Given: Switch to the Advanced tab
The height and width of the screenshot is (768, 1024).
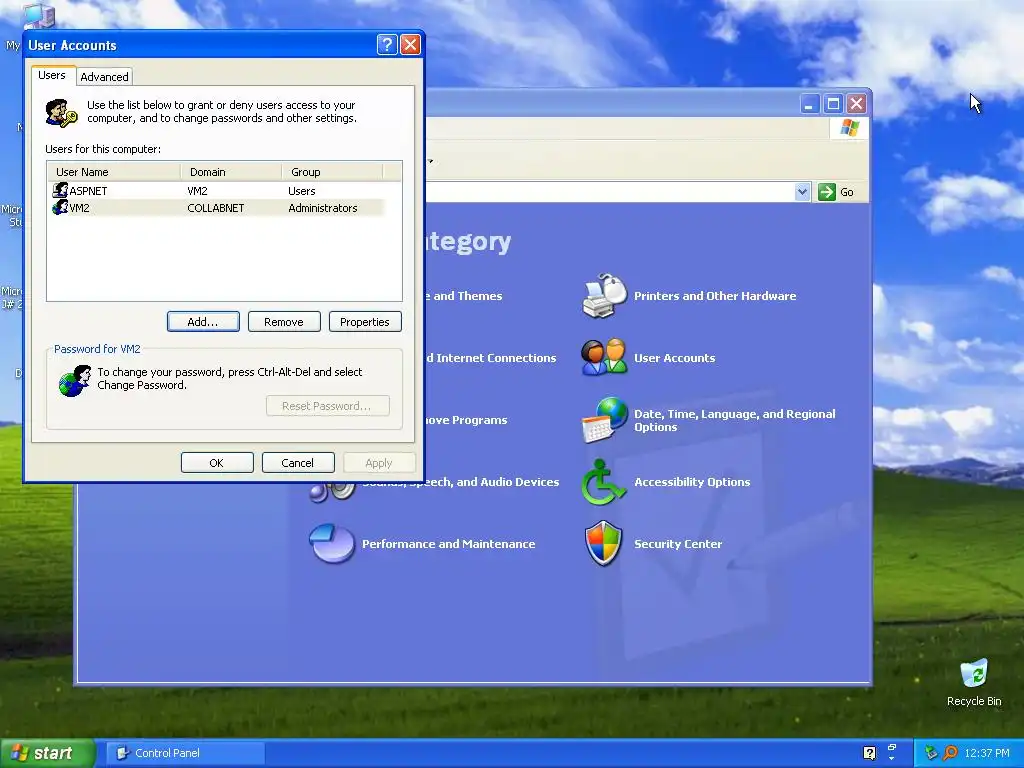Looking at the screenshot, I should pos(104,76).
